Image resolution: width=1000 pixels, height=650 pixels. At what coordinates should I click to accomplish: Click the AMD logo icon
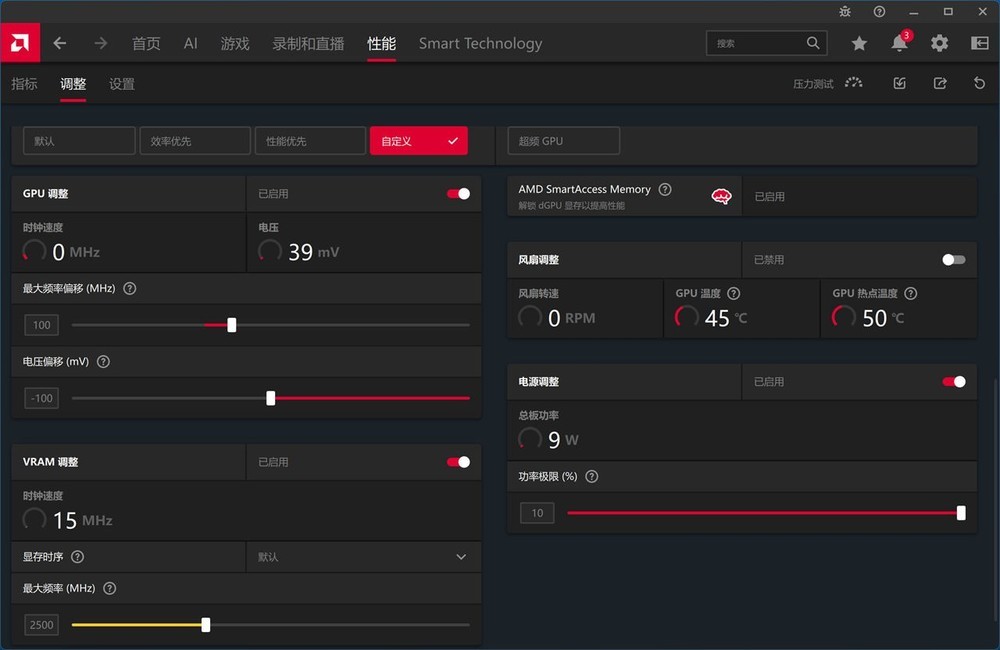click(20, 43)
